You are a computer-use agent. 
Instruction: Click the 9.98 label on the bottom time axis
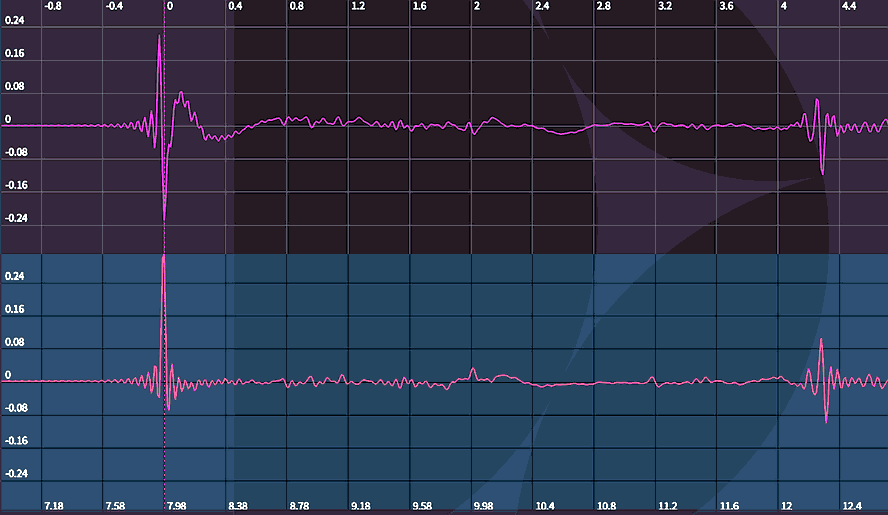(484, 505)
